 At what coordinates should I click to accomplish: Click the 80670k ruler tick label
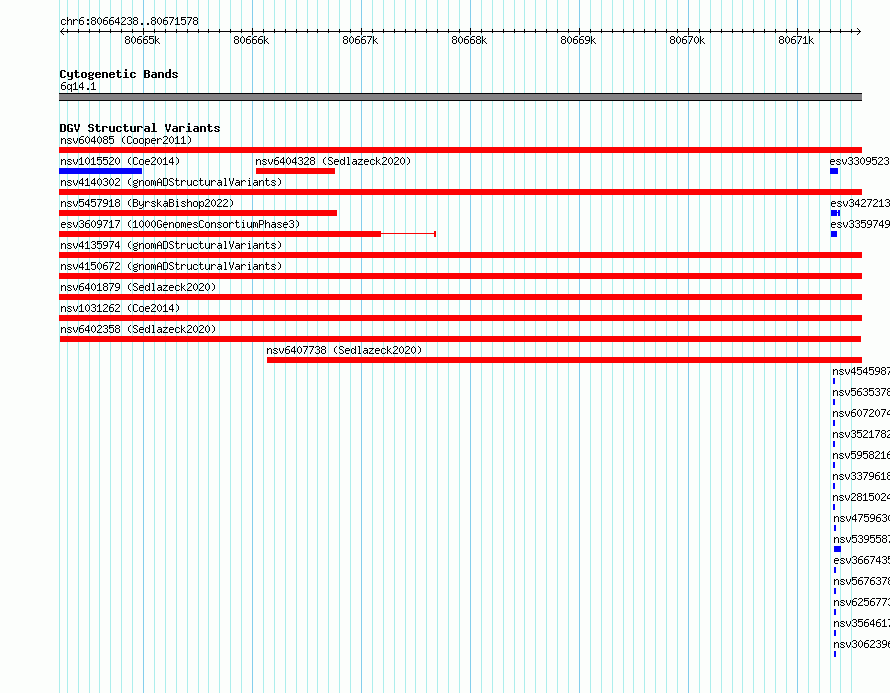tap(687, 40)
